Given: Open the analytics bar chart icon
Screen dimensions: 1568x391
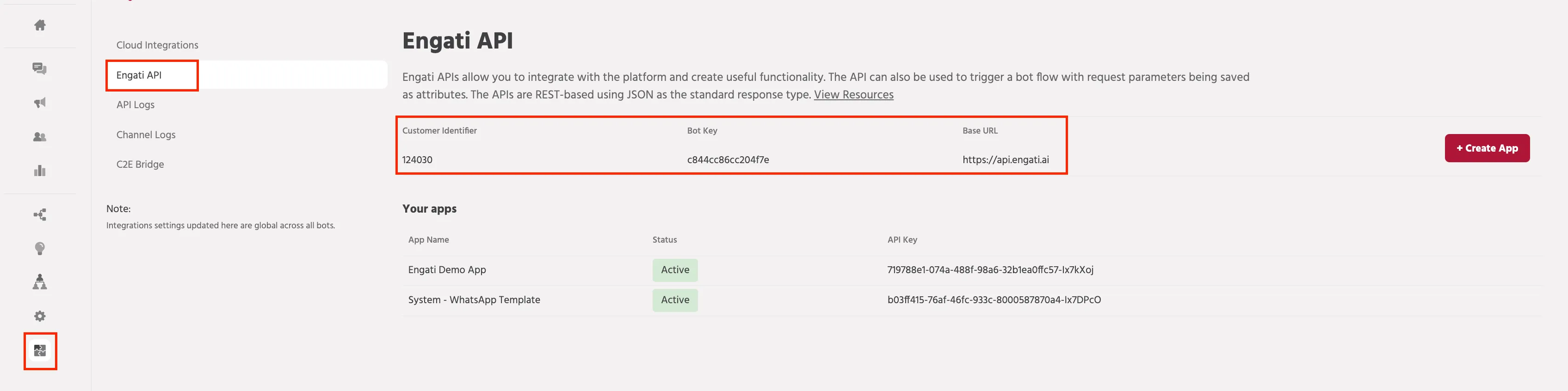Looking at the screenshot, I should pos(40,171).
